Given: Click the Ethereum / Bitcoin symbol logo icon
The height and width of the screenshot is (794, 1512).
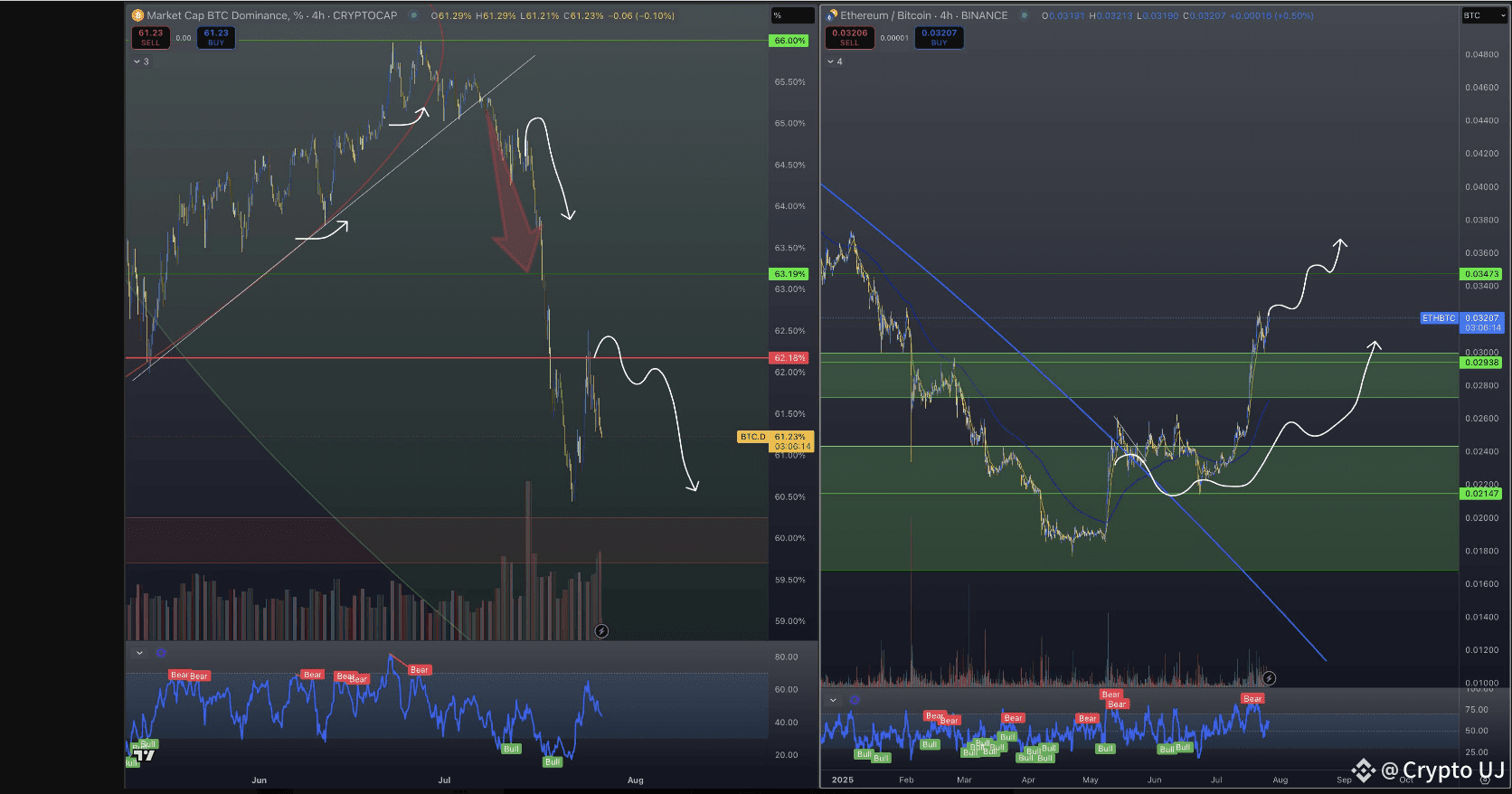Looking at the screenshot, I should [832, 15].
